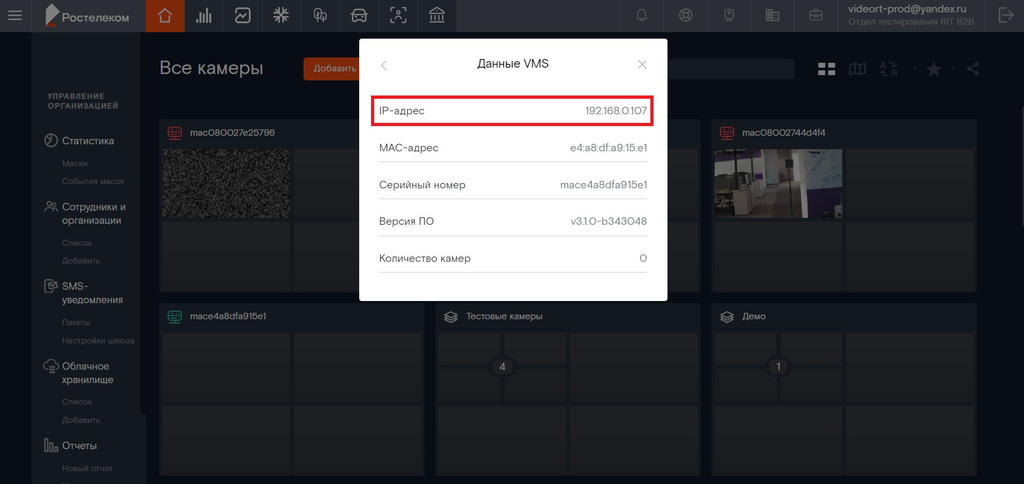Screen dimensions: 1024x484
Task: Click the favorites star icon
Action: click(934, 69)
